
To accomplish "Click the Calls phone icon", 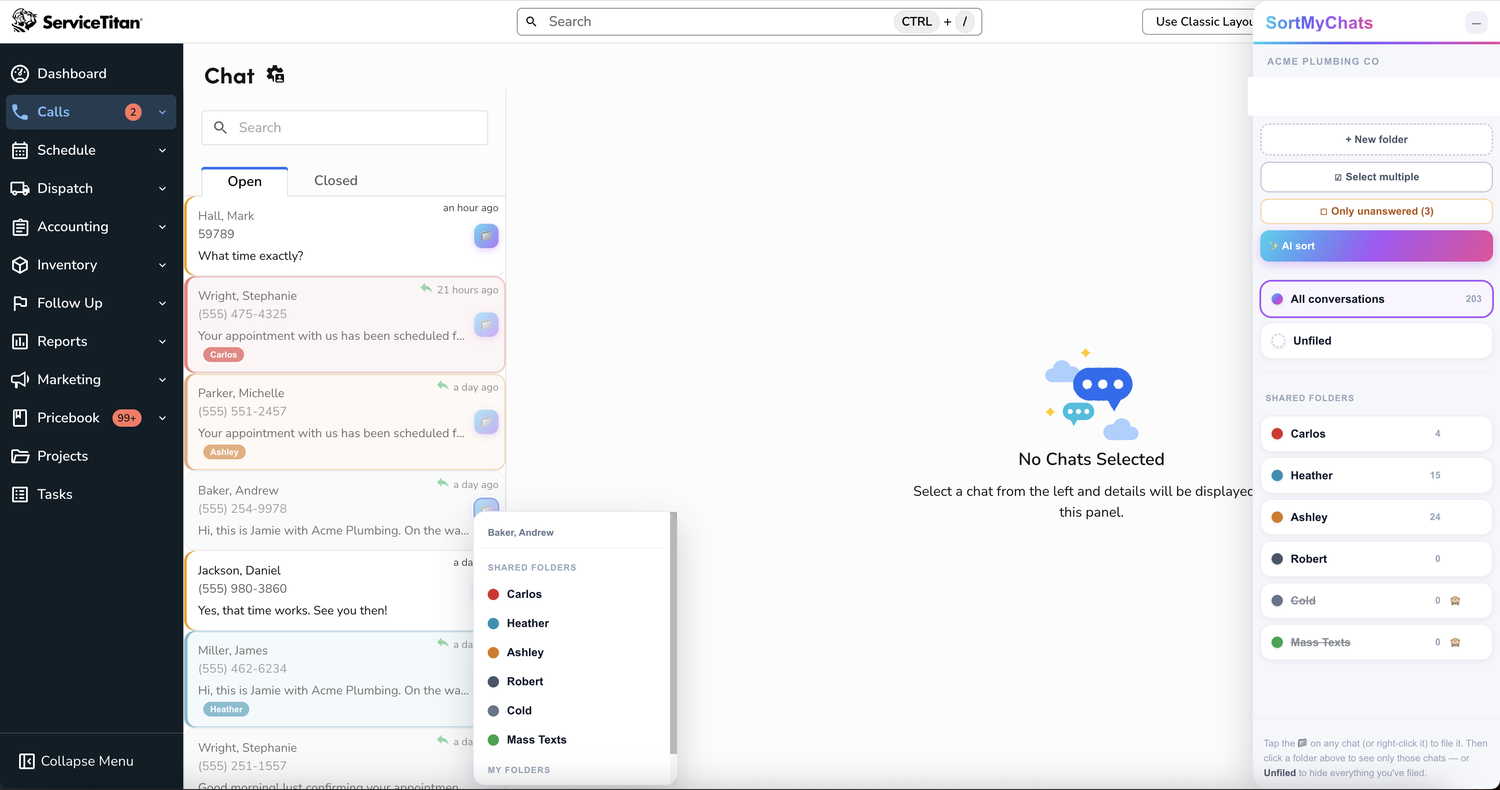I will (x=20, y=112).
